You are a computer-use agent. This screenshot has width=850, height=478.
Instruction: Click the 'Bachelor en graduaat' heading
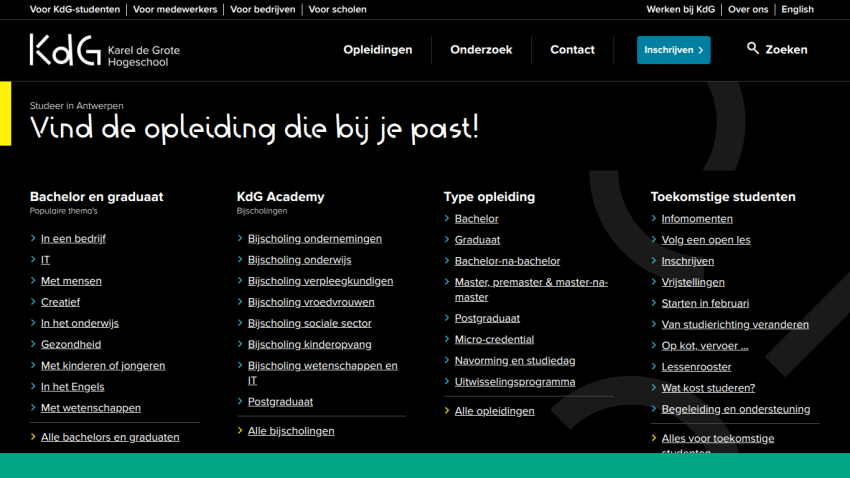click(96, 197)
